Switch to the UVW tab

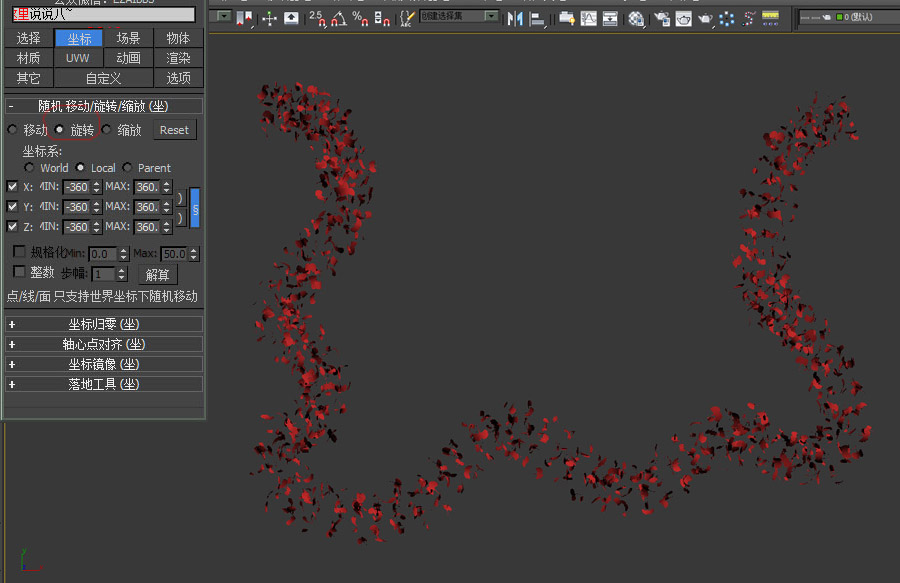tap(78, 58)
